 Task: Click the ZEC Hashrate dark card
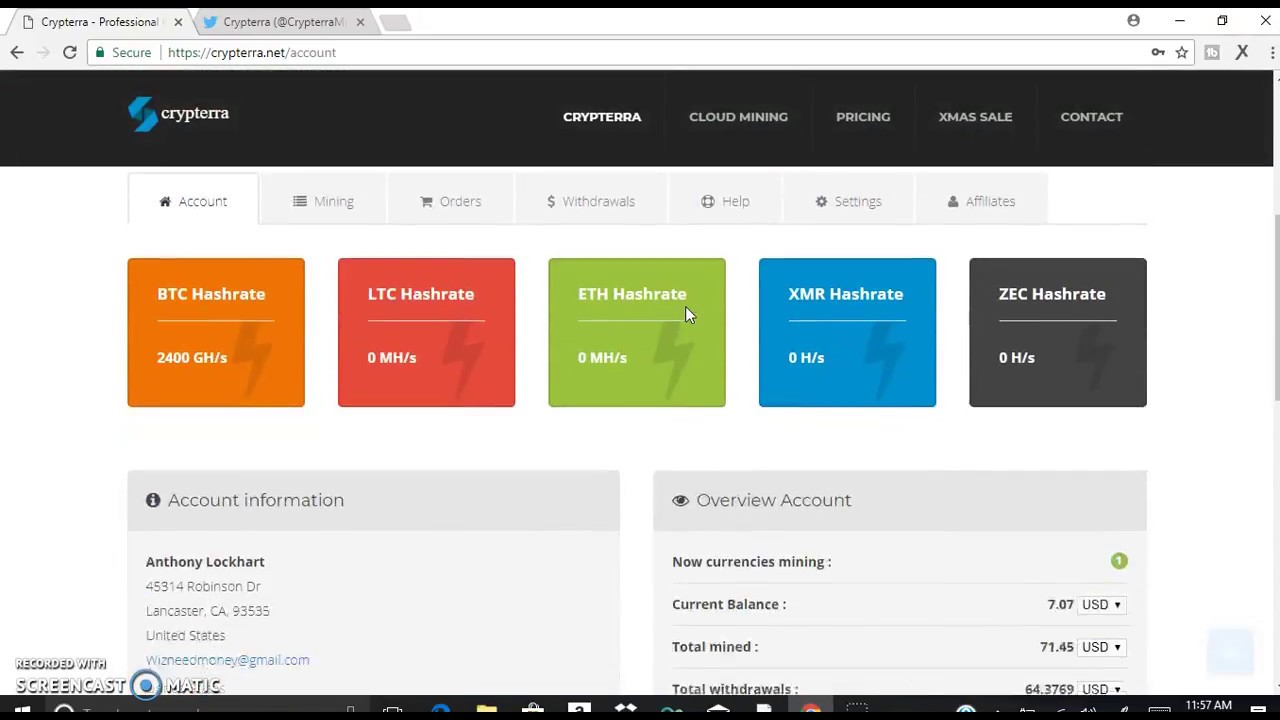(1058, 332)
